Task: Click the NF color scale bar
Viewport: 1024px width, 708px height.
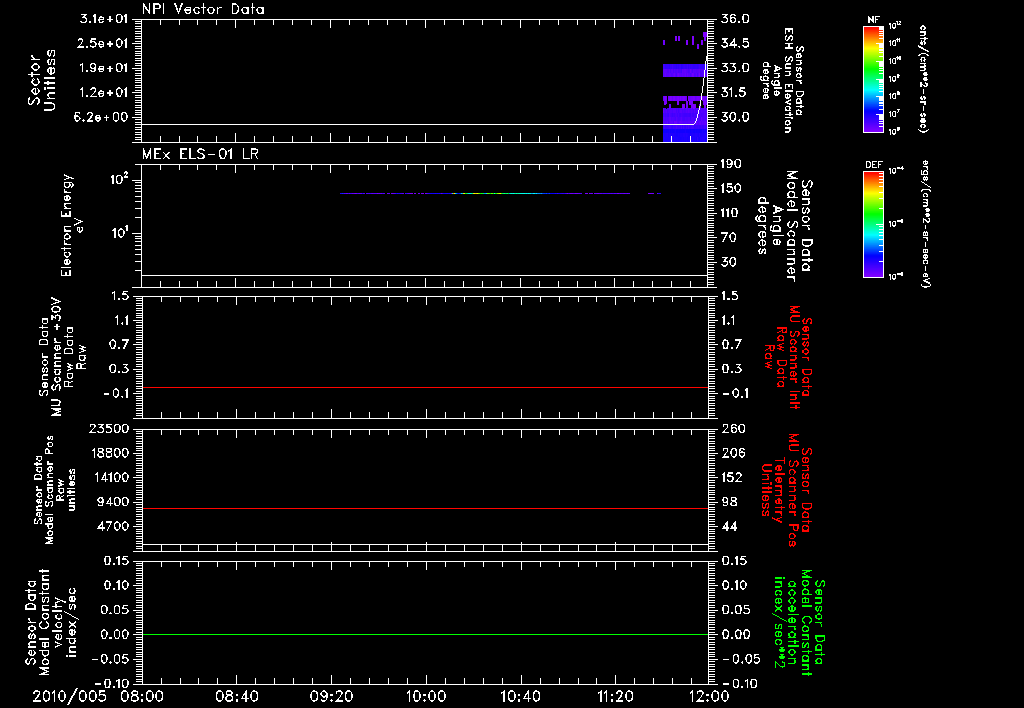Action: [874, 78]
